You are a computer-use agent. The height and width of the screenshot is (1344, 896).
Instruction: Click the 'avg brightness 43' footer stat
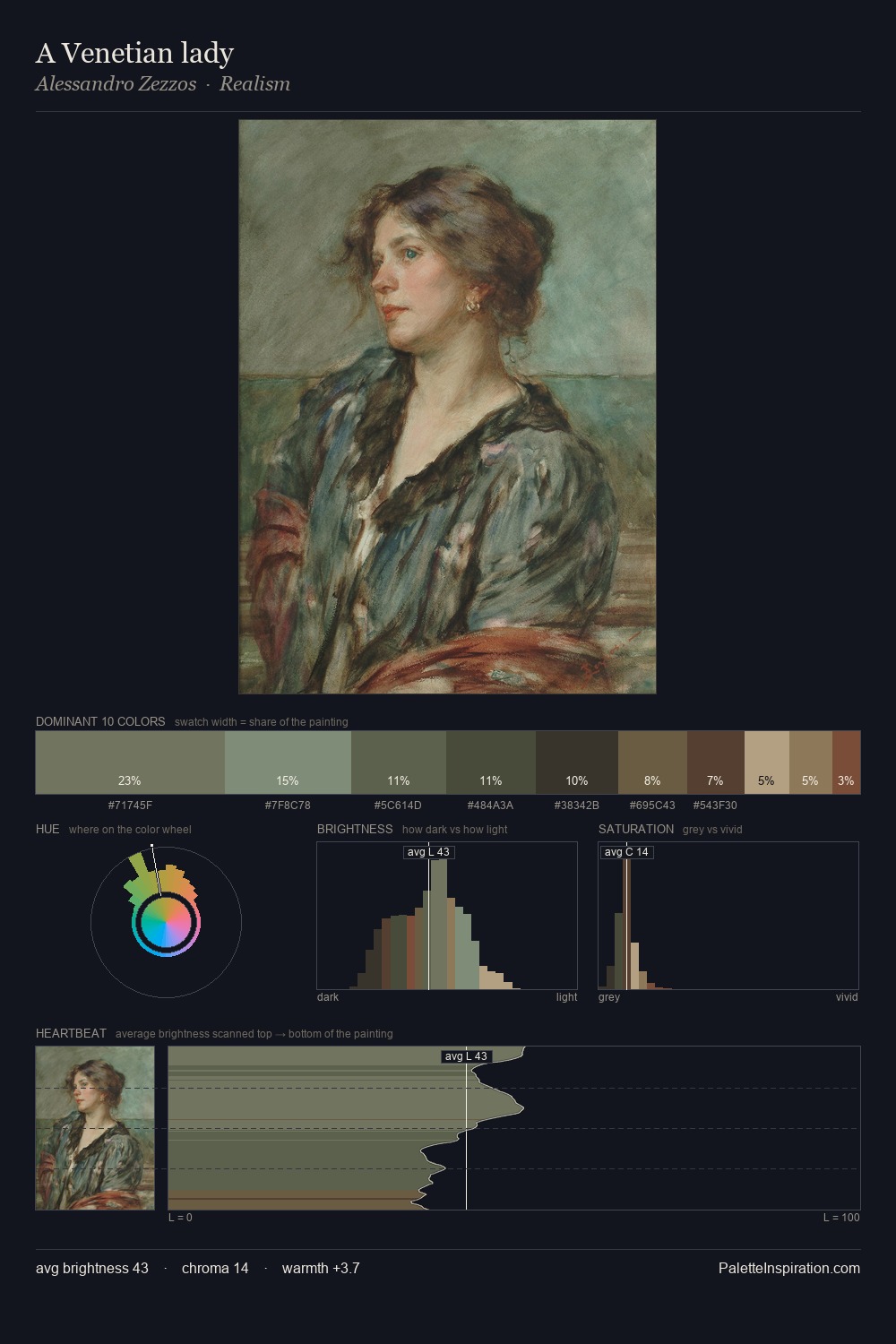(x=92, y=1268)
